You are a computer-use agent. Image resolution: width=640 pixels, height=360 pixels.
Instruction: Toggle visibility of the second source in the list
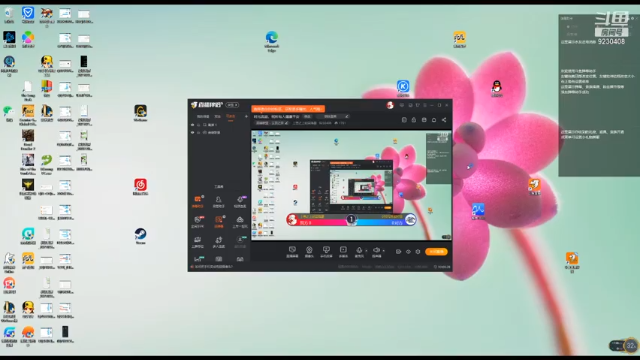193,132
